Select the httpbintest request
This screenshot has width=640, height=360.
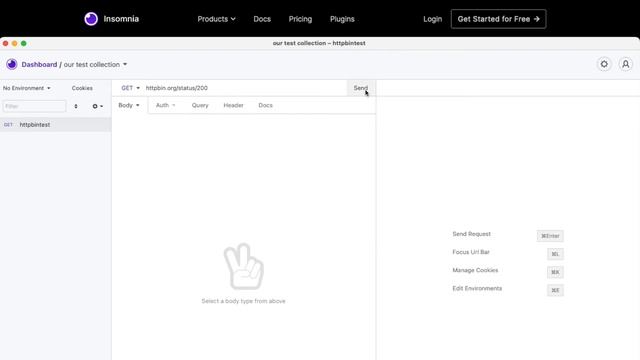[x=56, y=124]
